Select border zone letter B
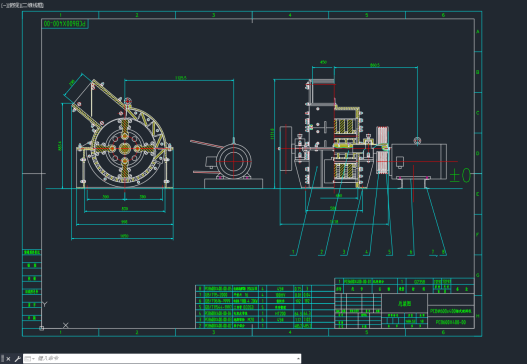 (x=478, y=72)
